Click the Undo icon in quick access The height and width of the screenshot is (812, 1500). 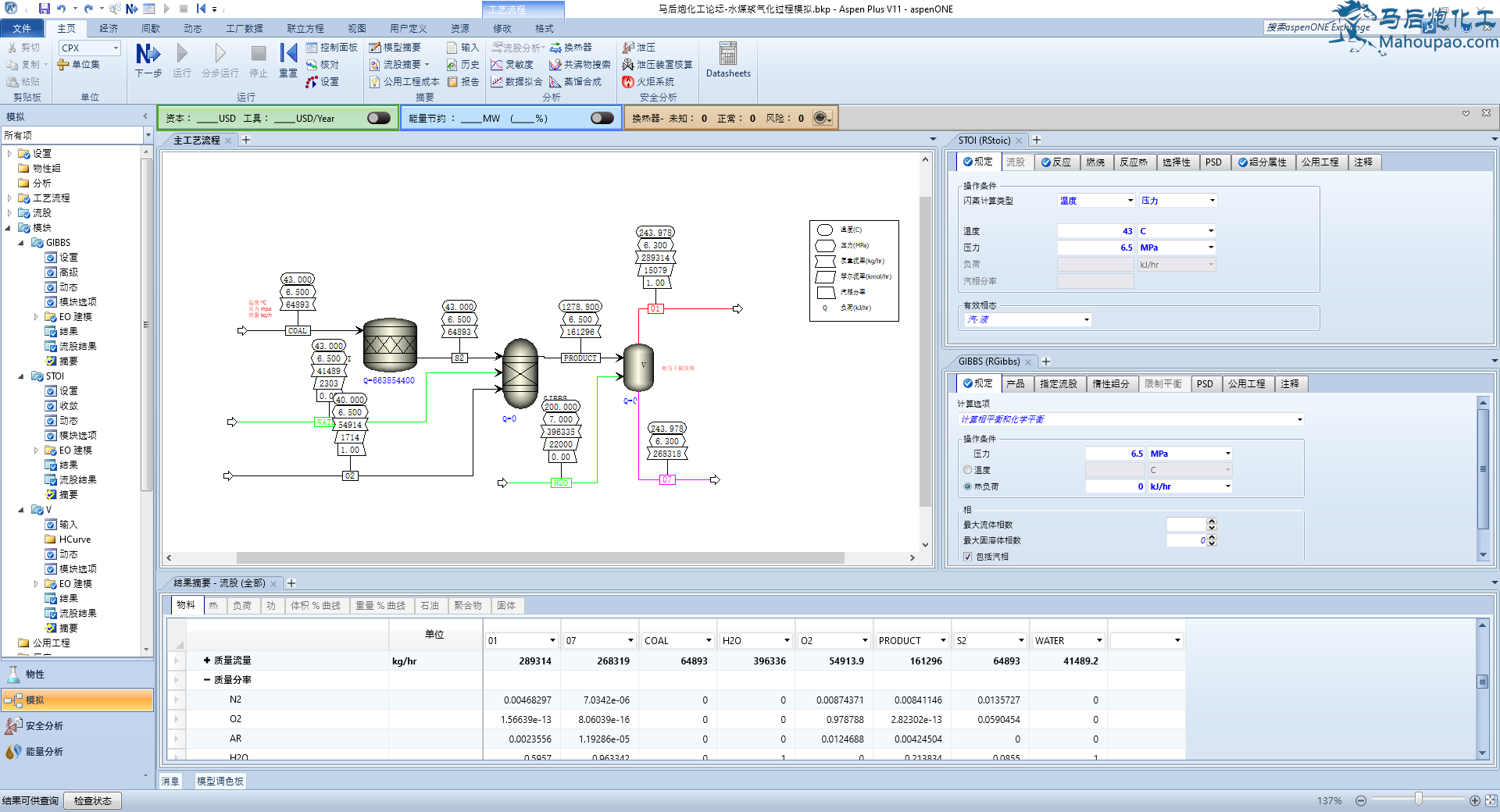pyautogui.click(x=61, y=9)
